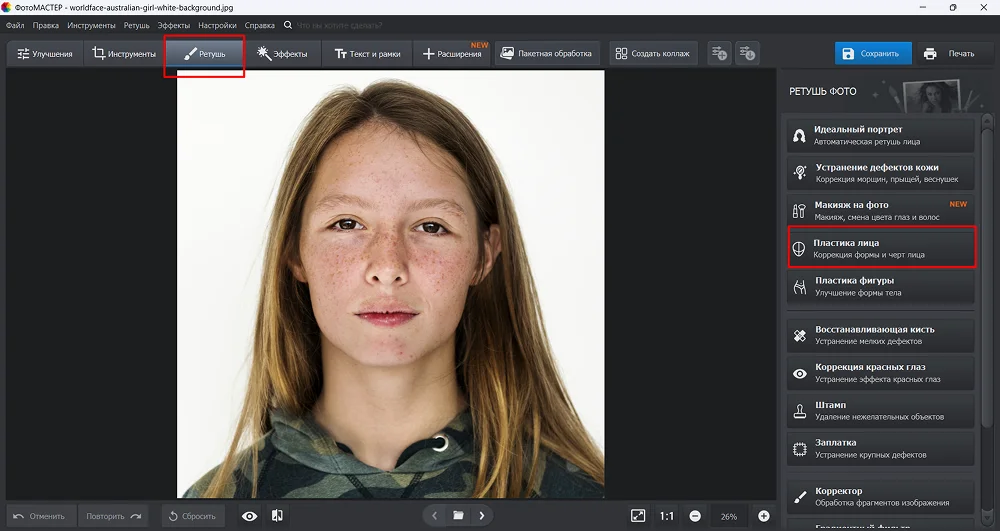
Task: Open Устранение дефектов кожи tool
Action: pos(880,173)
